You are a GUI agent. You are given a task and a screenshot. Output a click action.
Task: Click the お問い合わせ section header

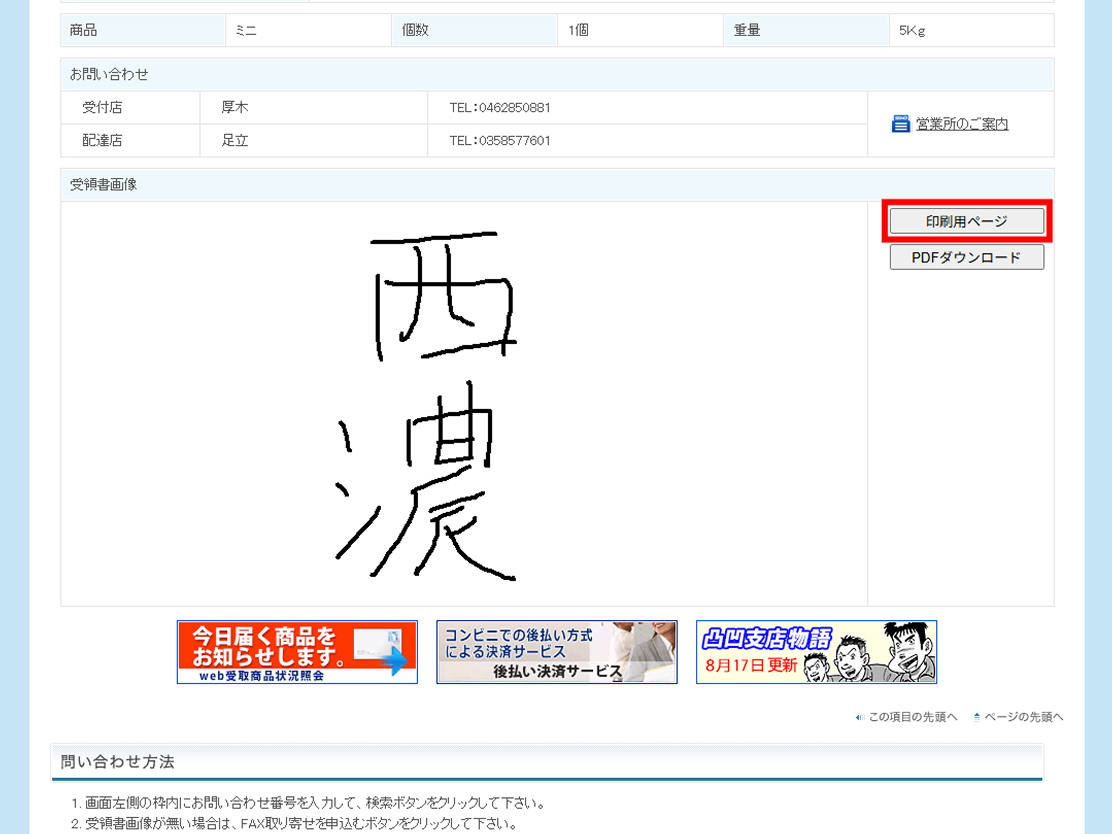point(557,74)
